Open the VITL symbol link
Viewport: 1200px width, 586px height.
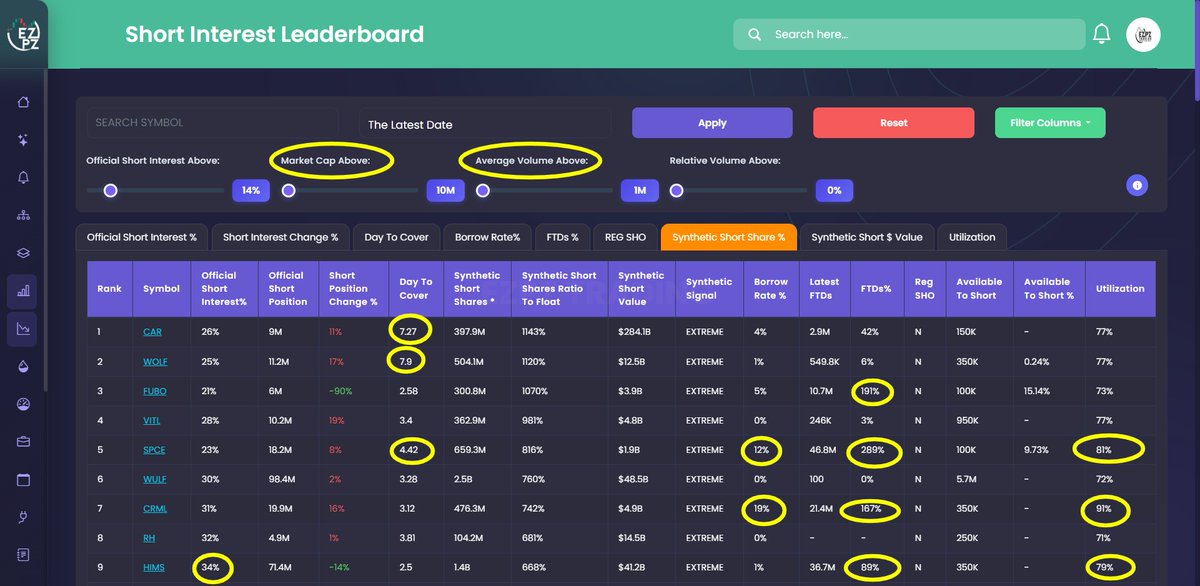click(x=152, y=420)
